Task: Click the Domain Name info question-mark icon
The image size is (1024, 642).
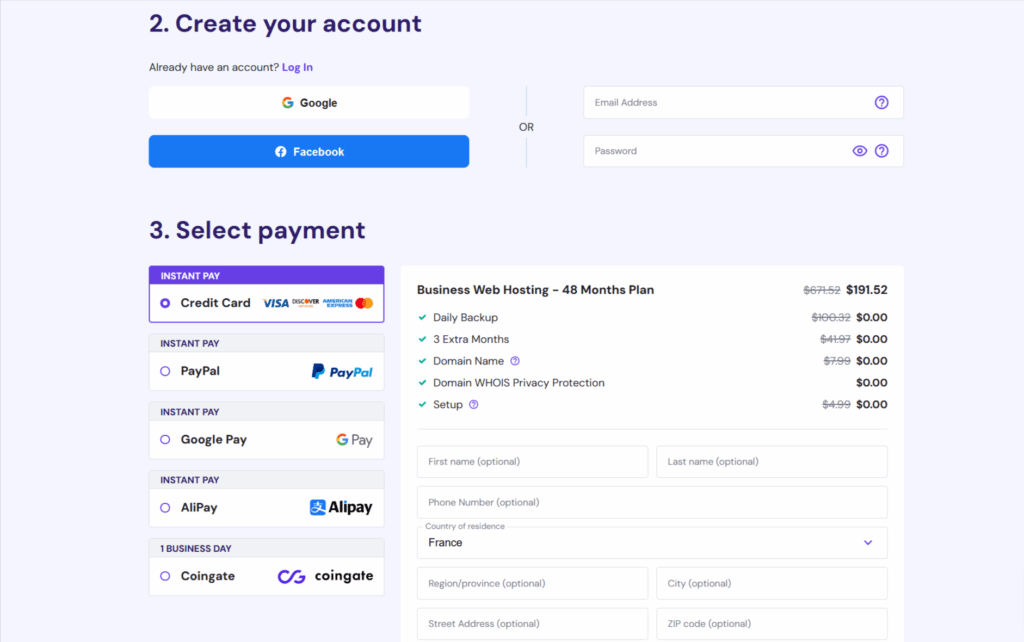Action: (x=515, y=361)
